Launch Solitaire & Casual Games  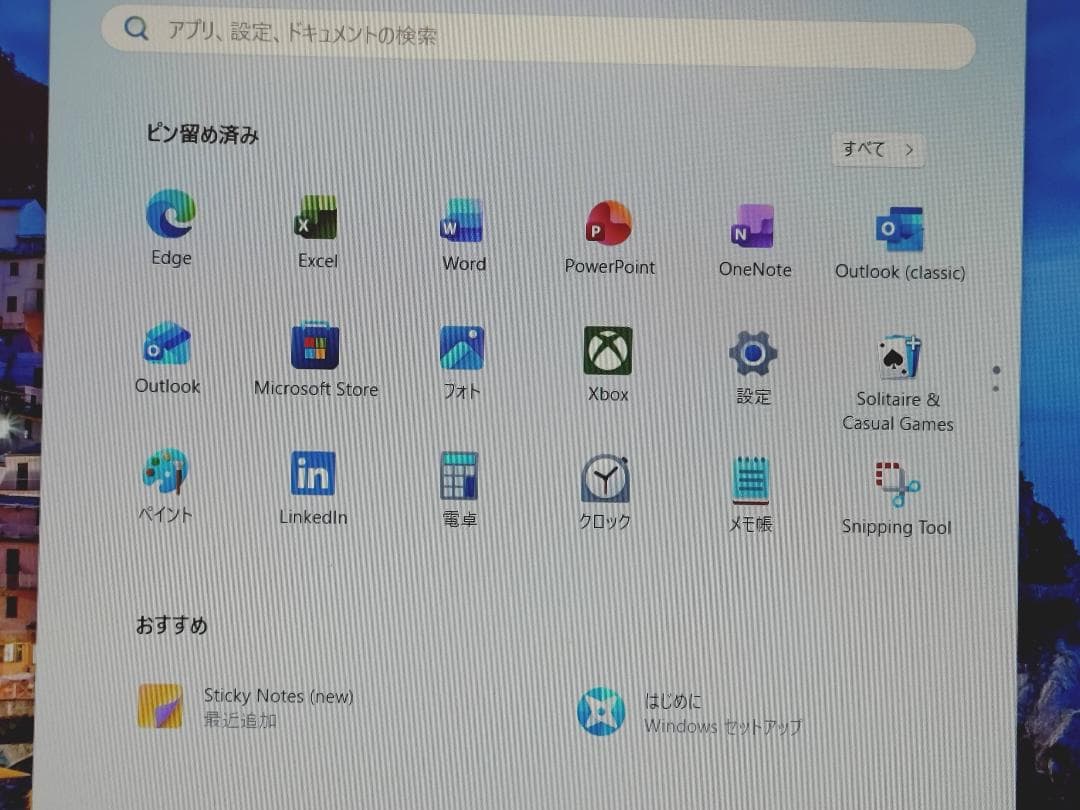tap(897, 355)
